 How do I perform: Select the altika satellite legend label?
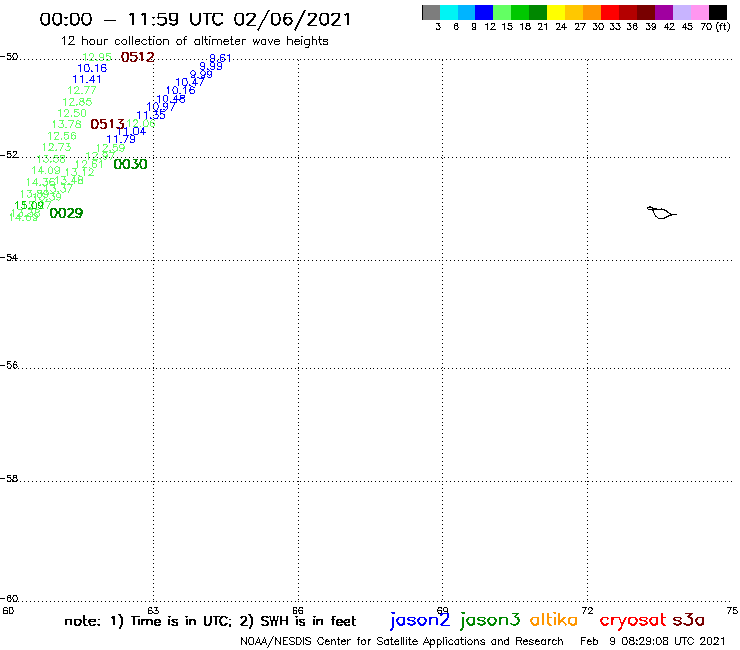coord(554,620)
